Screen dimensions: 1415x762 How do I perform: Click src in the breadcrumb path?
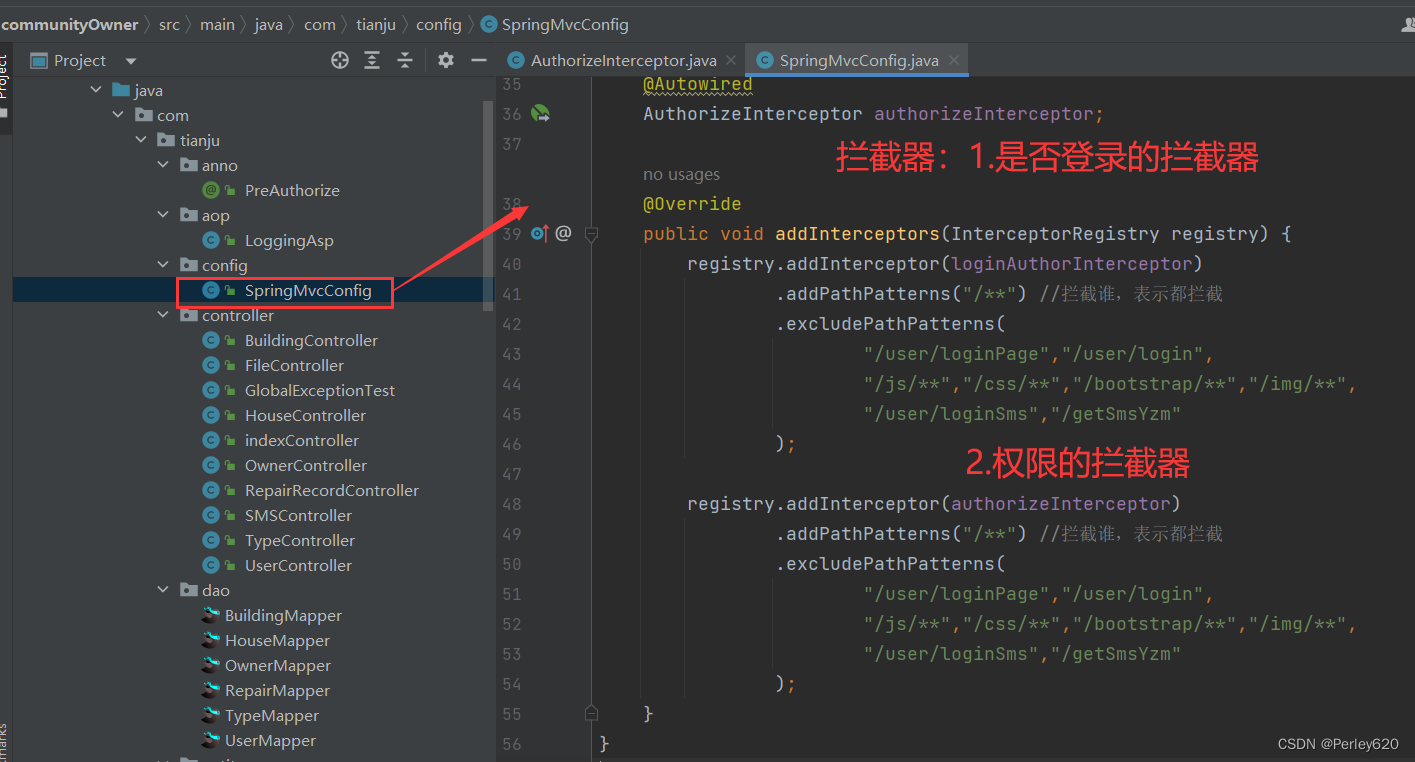coord(170,24)
